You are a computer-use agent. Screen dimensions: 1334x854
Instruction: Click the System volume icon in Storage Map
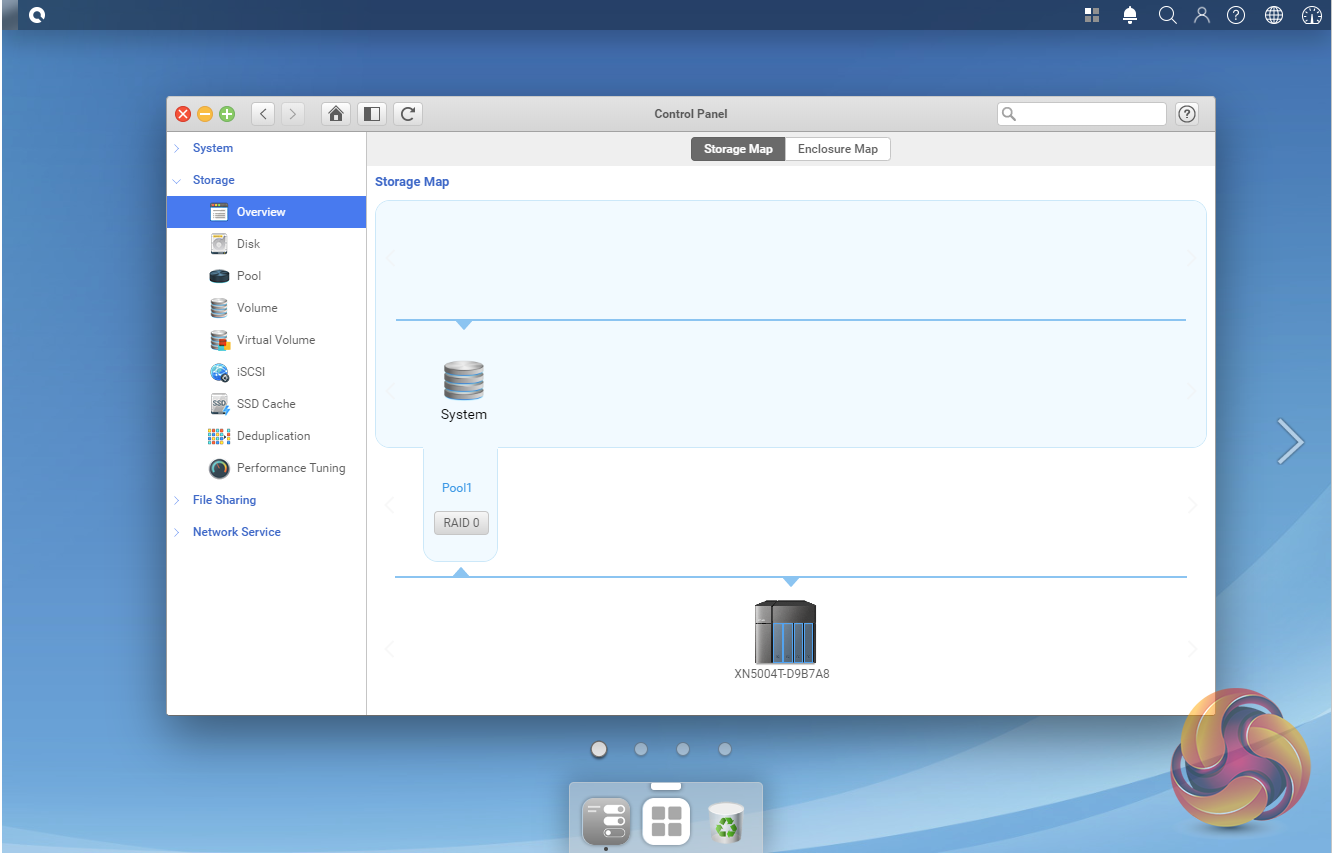click(x=463, y=382)
